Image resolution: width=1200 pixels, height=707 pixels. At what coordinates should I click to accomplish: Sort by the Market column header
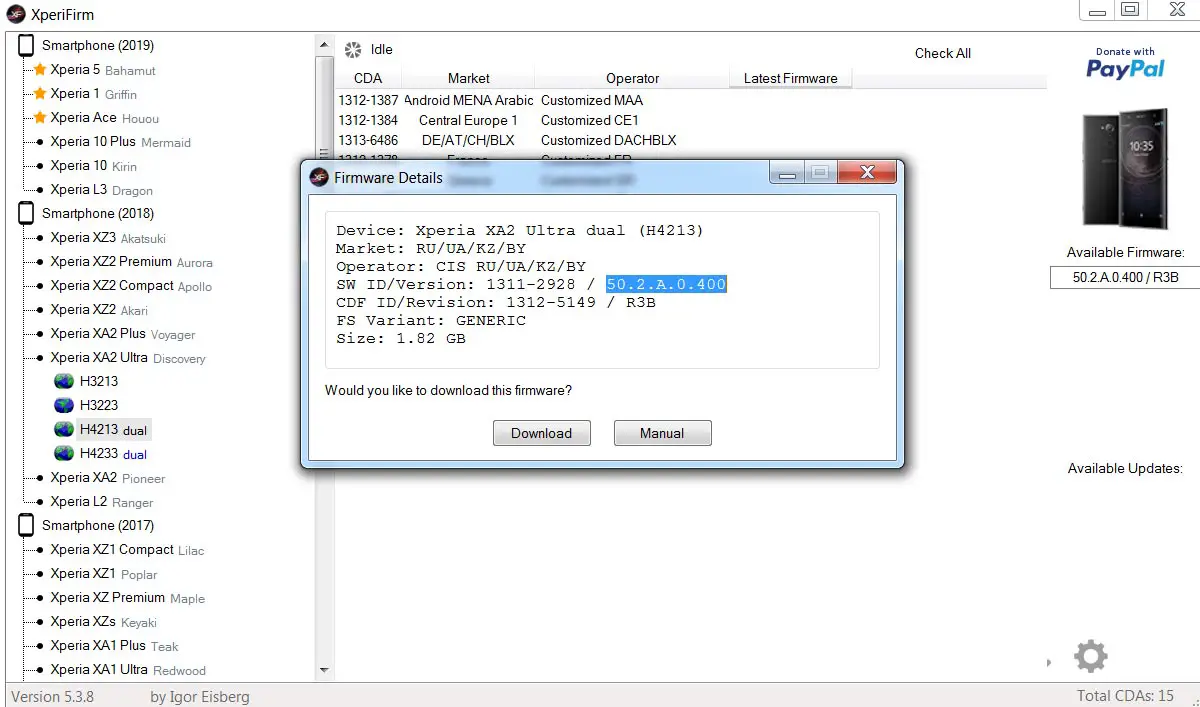[x=468, y=78]
